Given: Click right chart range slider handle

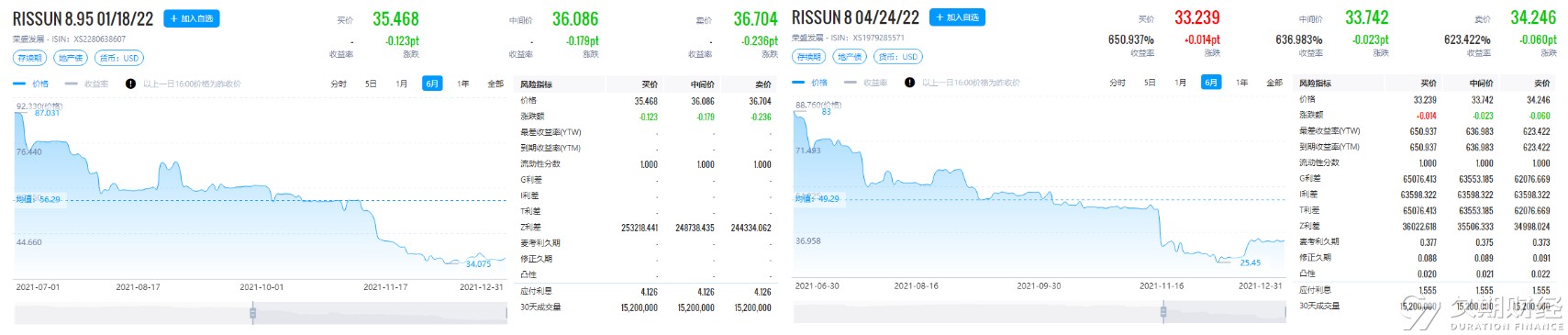Looking at the screenshot, I should (x=1162, y=313).
